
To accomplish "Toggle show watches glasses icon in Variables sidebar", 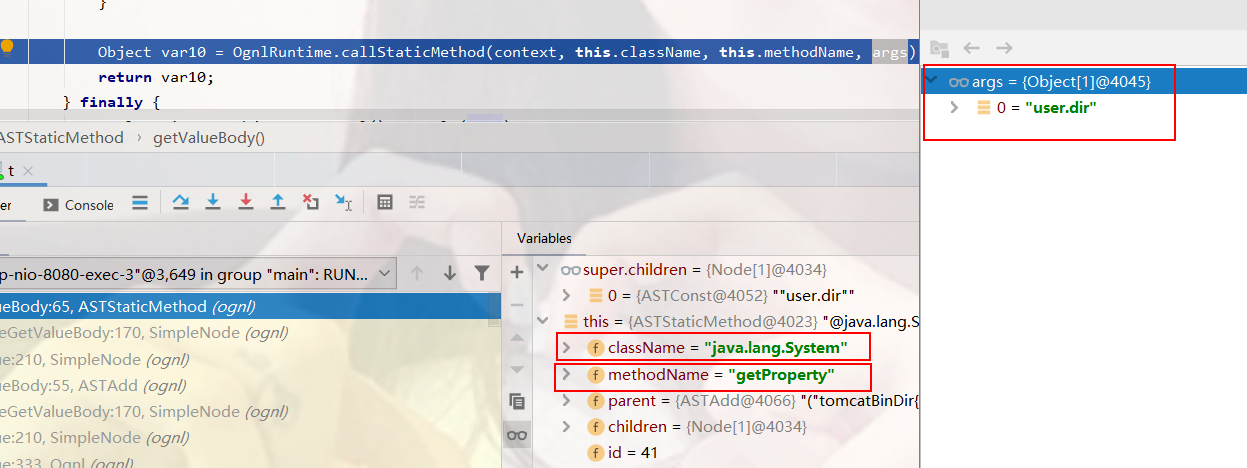I will click(x=517, y=435).
